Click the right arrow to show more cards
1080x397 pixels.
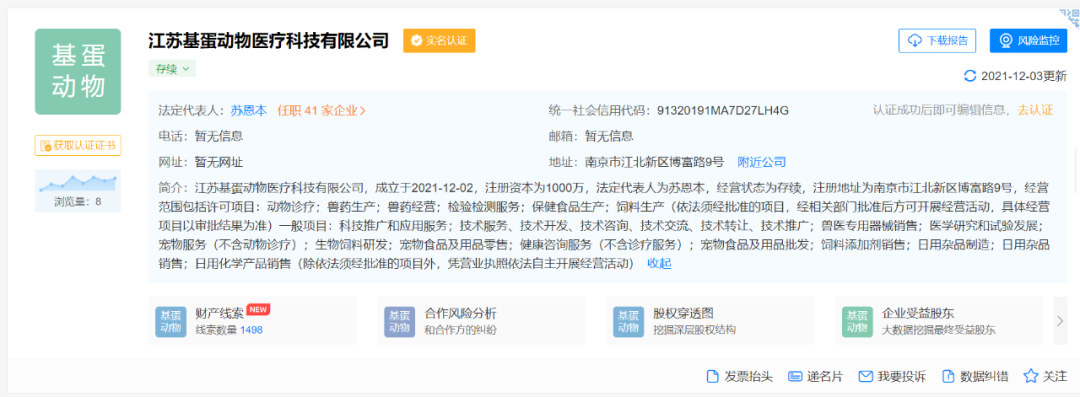[1060, 320]
